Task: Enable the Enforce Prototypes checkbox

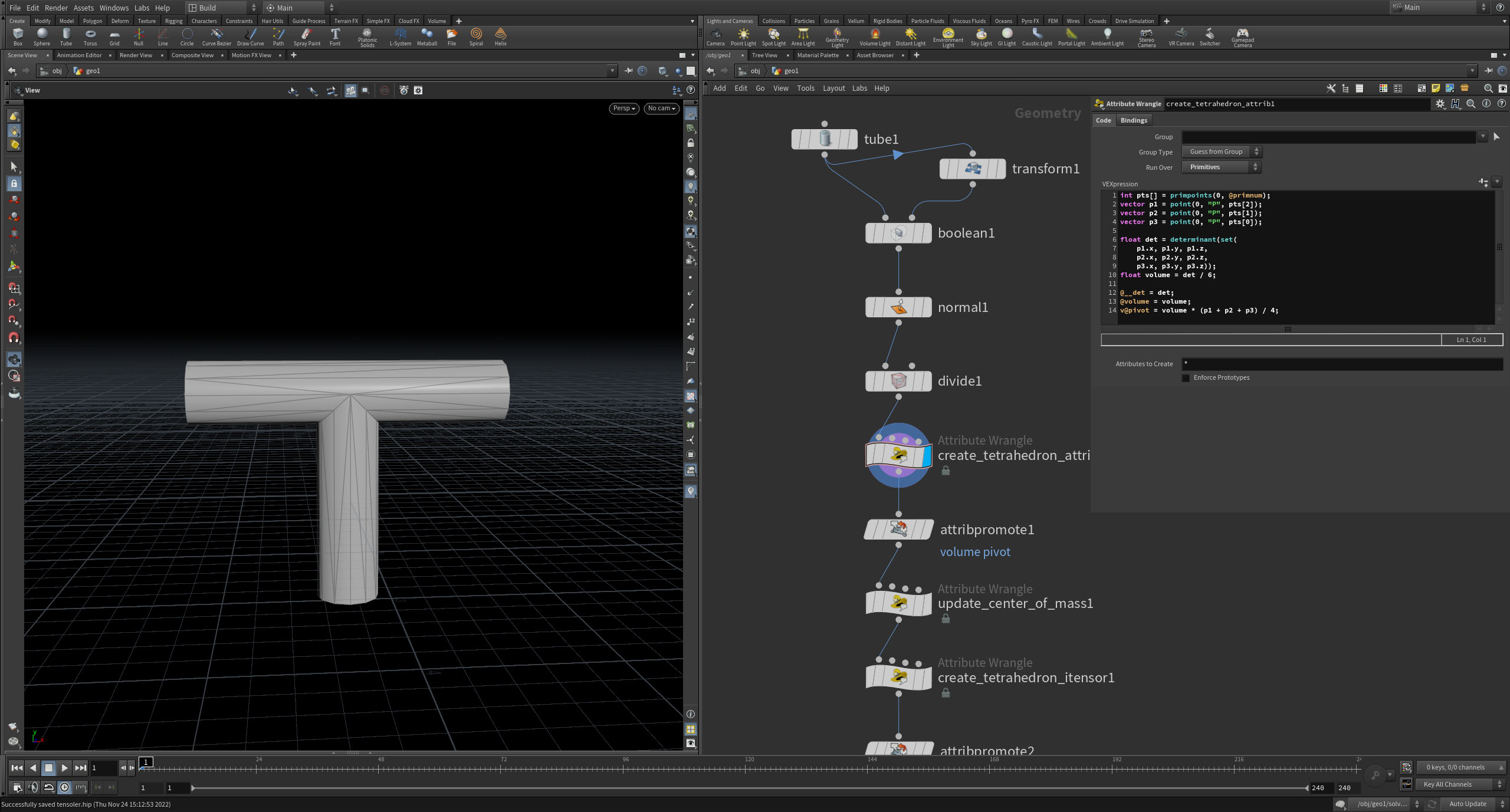Action: pos(1186,378)
